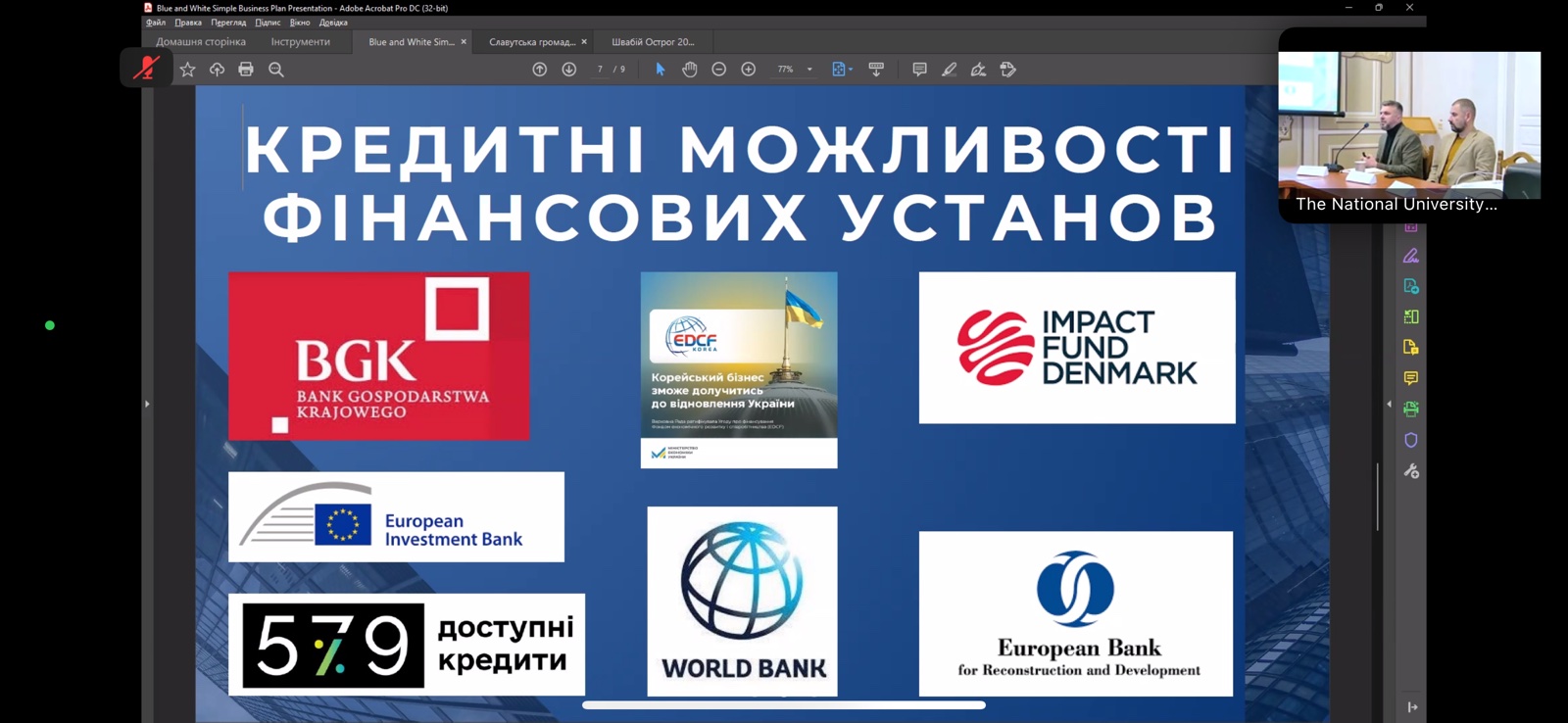Viewport: 1568px width, 723px height.
Task: Unmute the red microphone button
Action: click(x=147, y=69)
